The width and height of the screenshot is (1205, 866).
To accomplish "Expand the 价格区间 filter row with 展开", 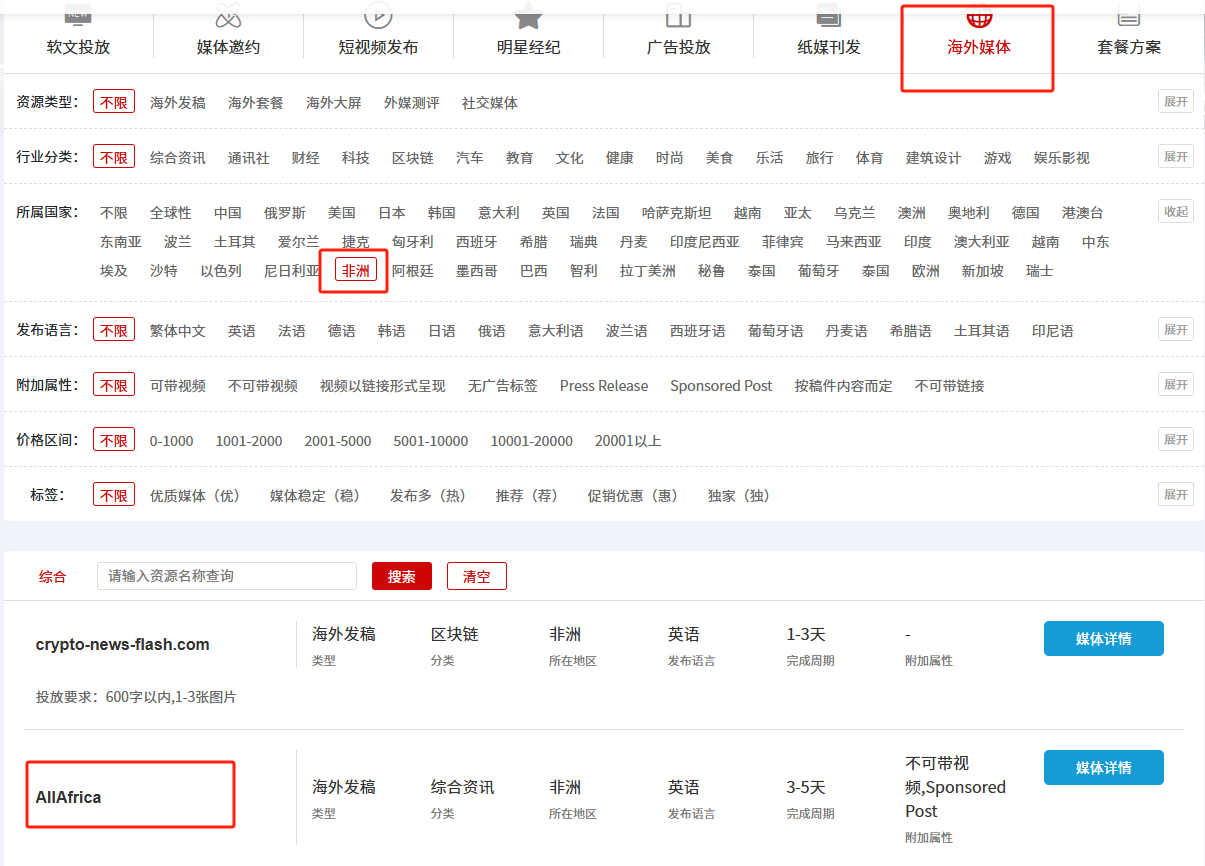I will 1175,440.
